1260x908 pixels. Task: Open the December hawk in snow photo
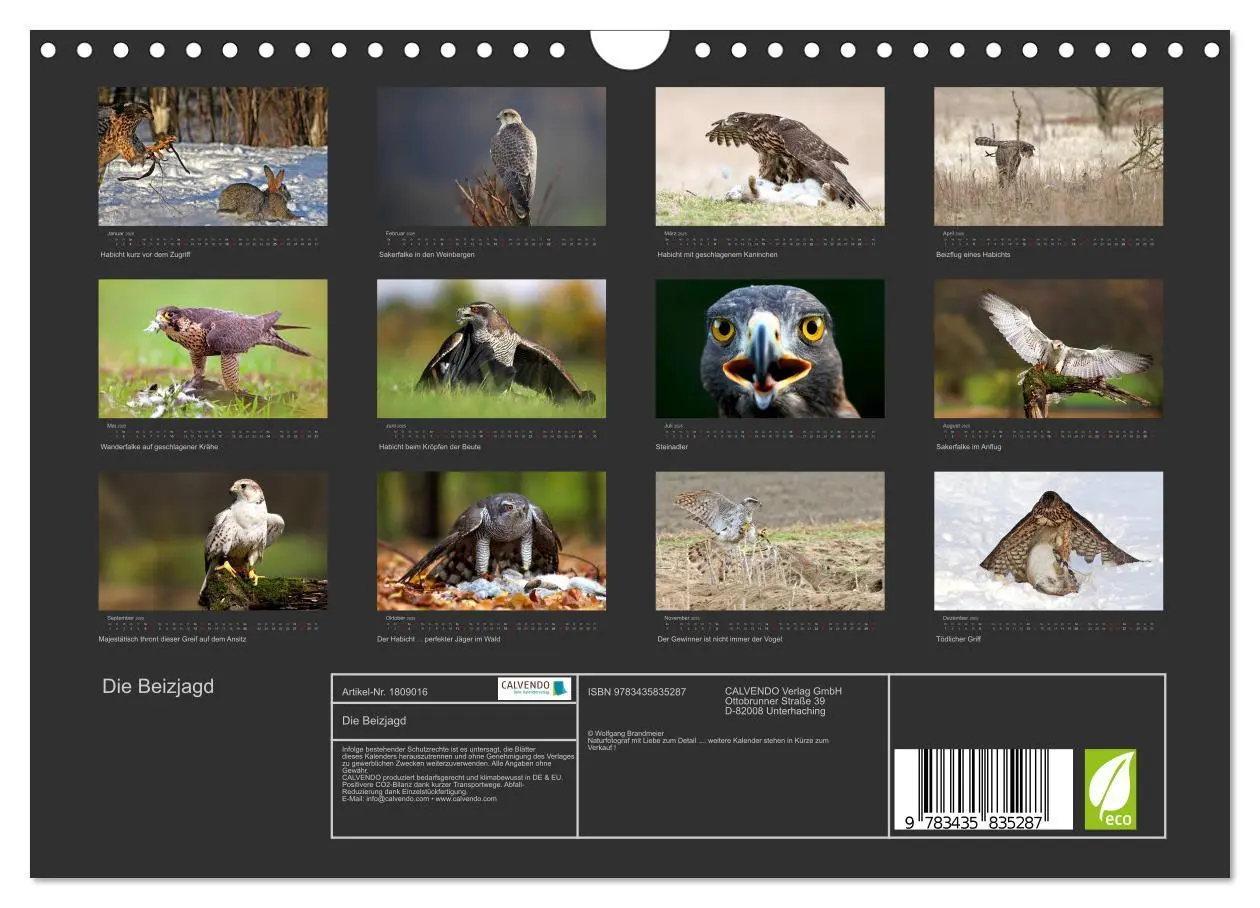click(1049, 541)
